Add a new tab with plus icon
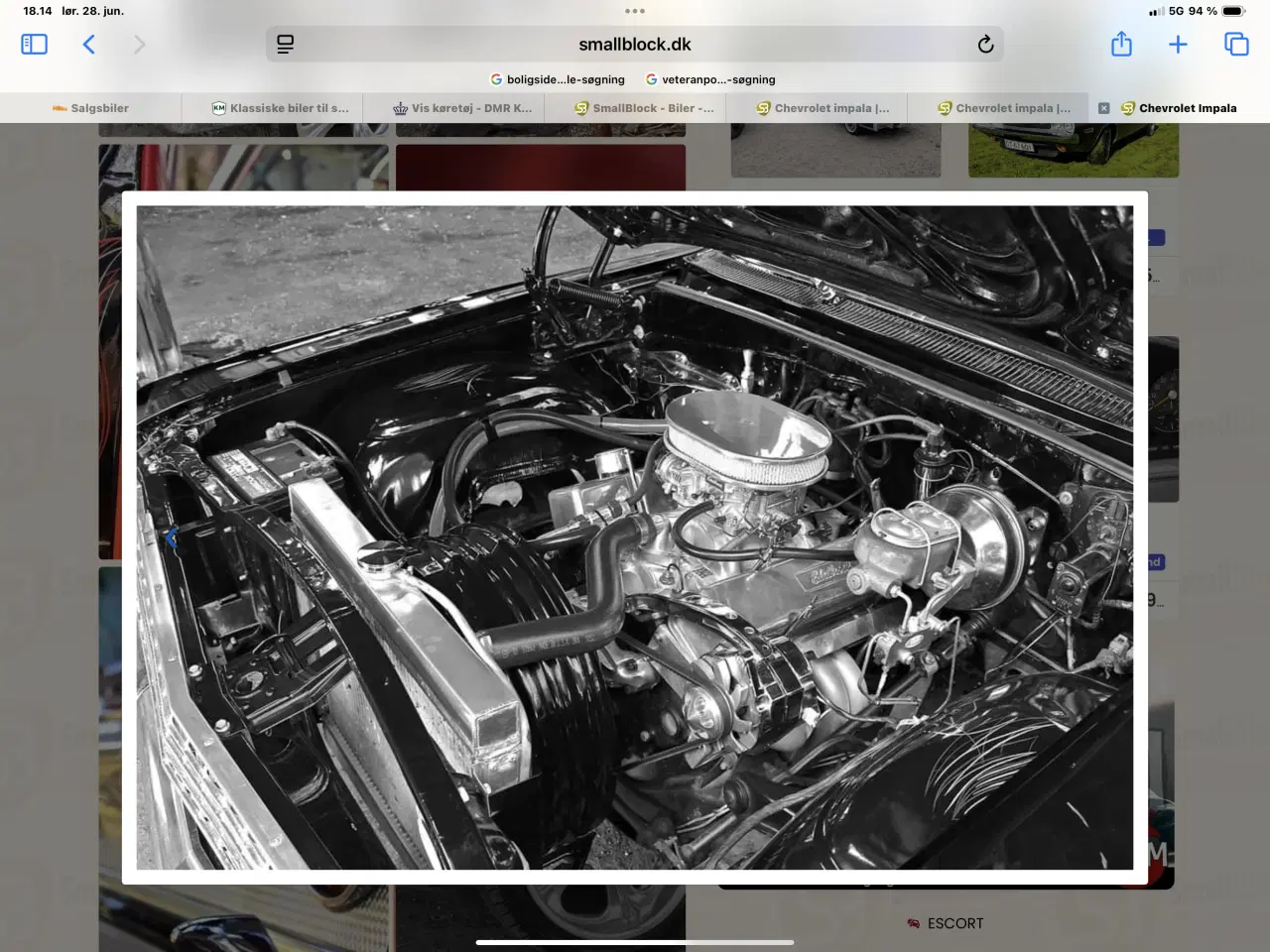 1178,44
